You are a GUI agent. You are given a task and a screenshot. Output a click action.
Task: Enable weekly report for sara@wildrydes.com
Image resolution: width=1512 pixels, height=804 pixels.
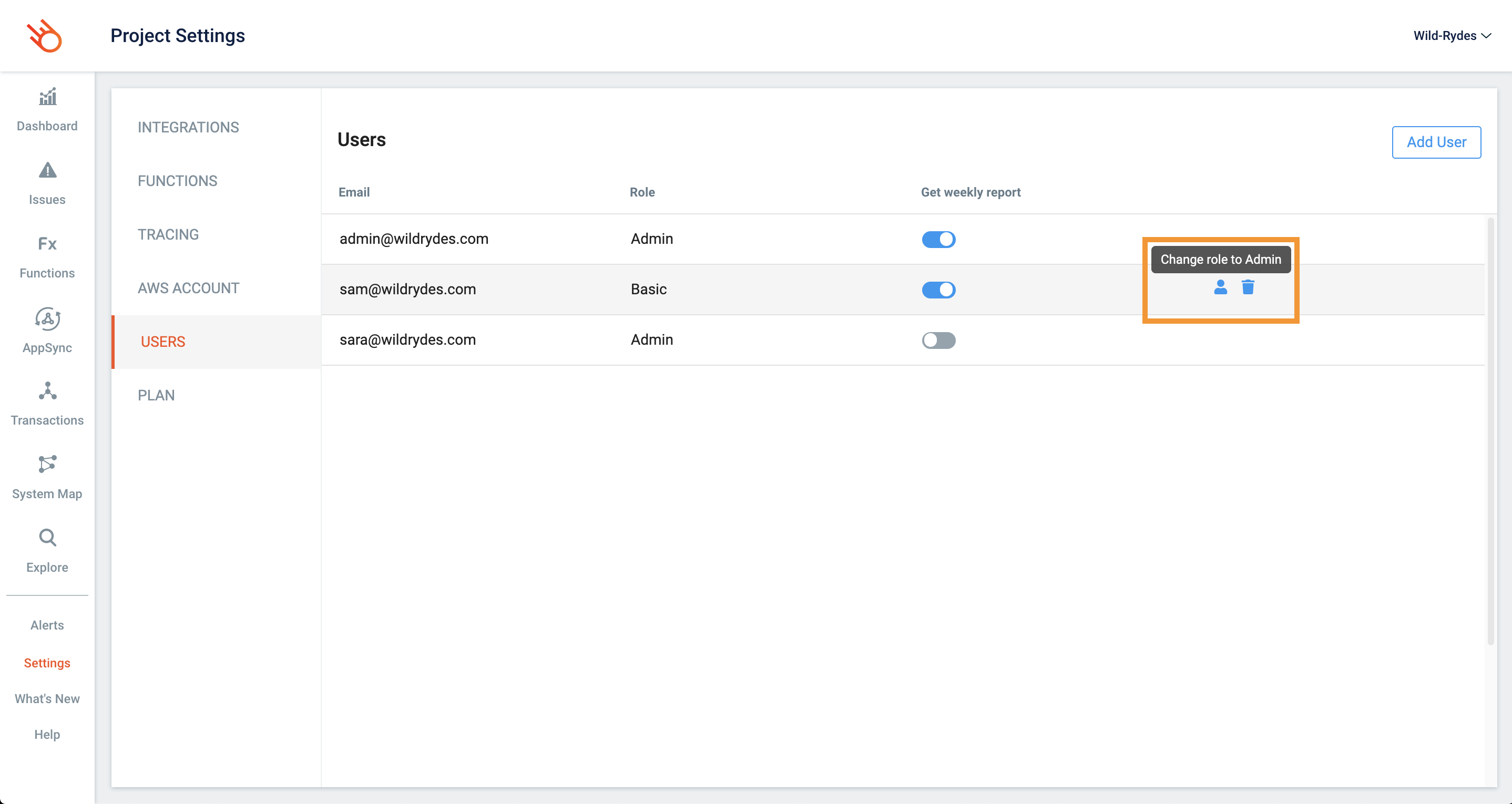pos(938,341)
